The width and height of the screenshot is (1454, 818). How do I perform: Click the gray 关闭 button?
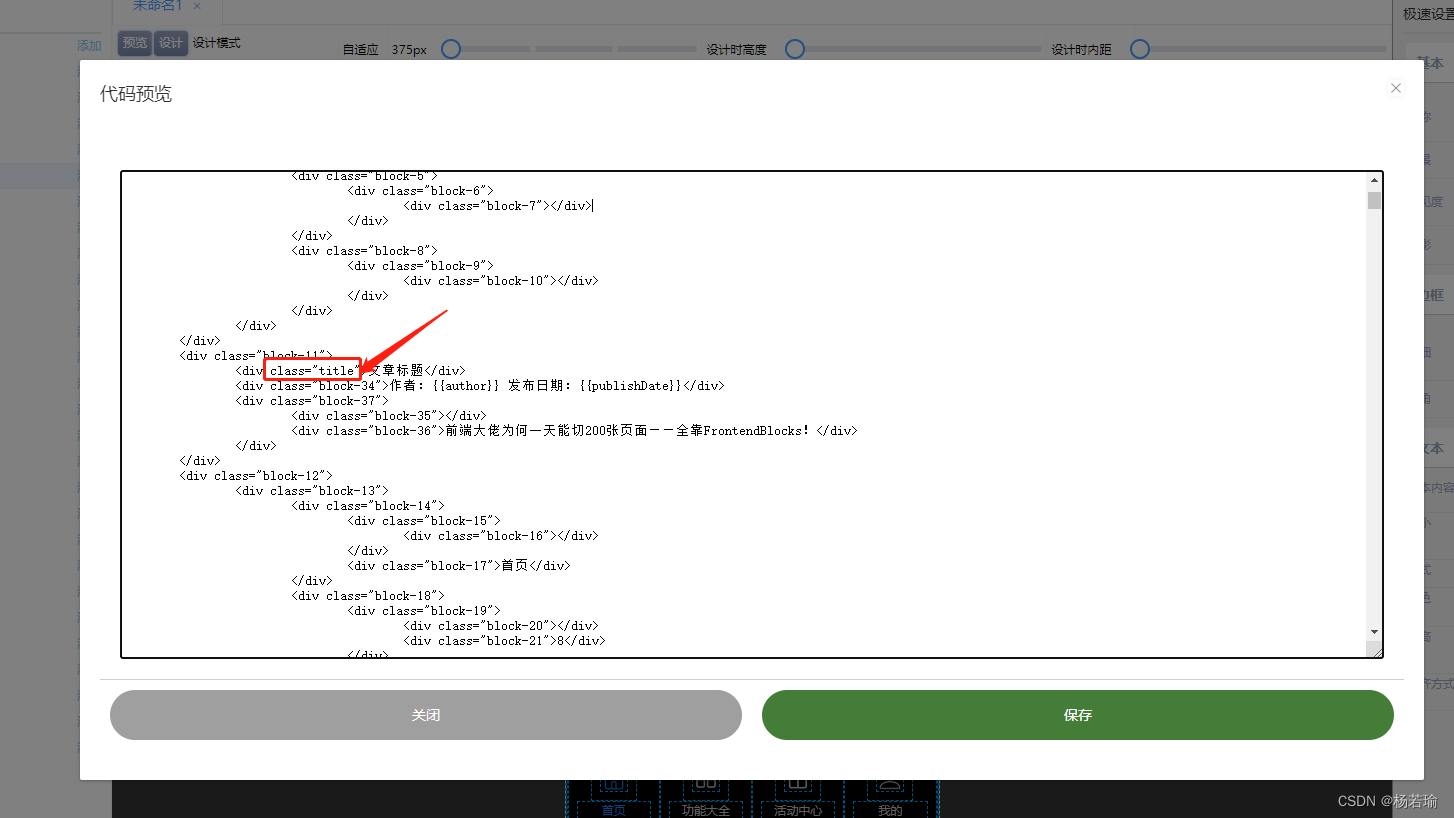[x=426, y=715]
